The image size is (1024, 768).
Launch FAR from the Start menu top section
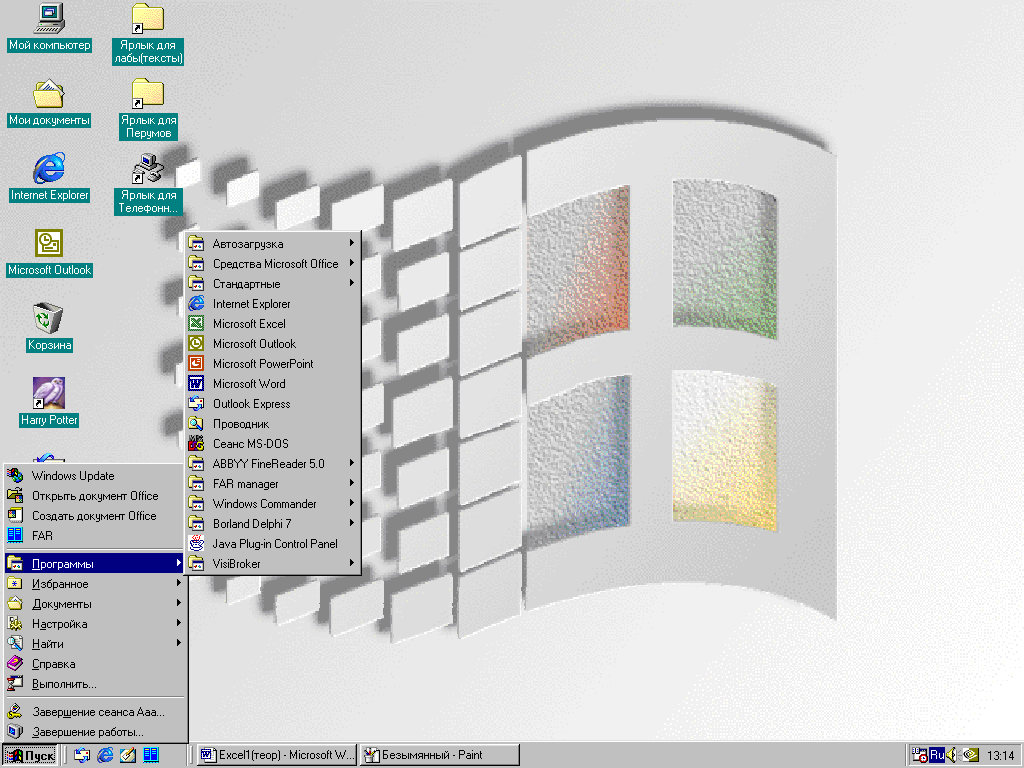[x=94, y=536]
